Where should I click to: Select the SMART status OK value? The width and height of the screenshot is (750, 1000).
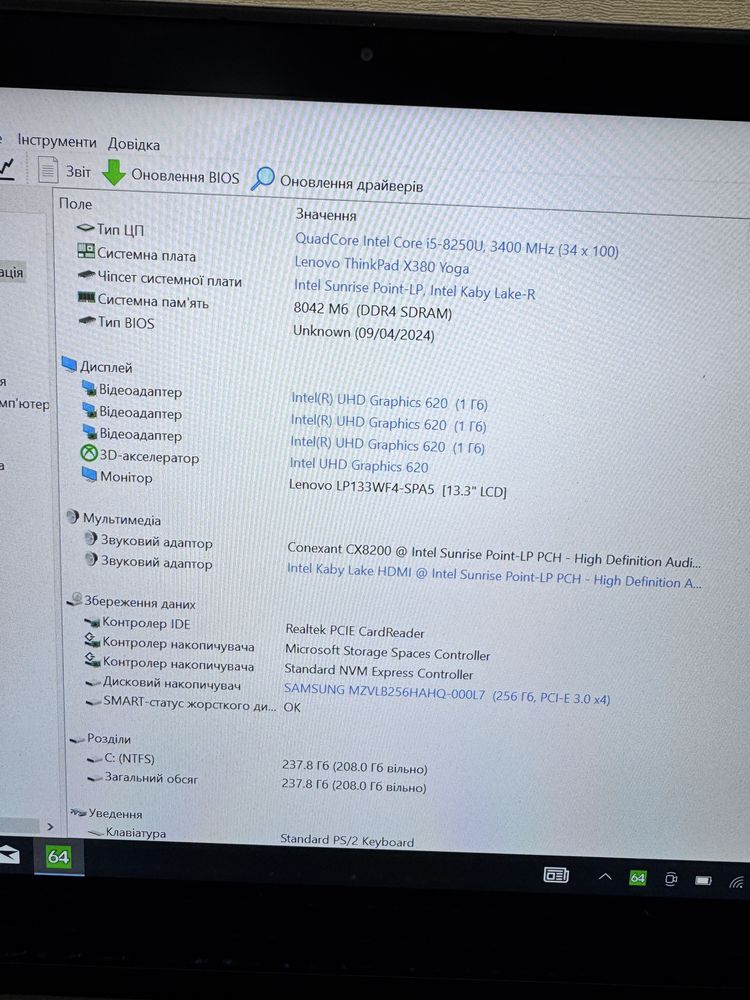tap(292, 707)
